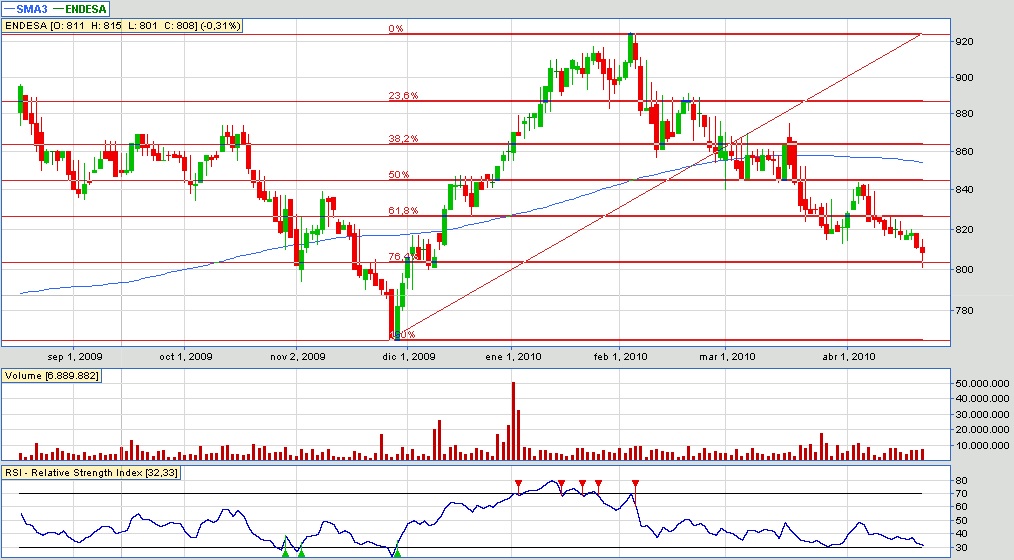Click the ENDESA legend entry

(x=79, y=9)
